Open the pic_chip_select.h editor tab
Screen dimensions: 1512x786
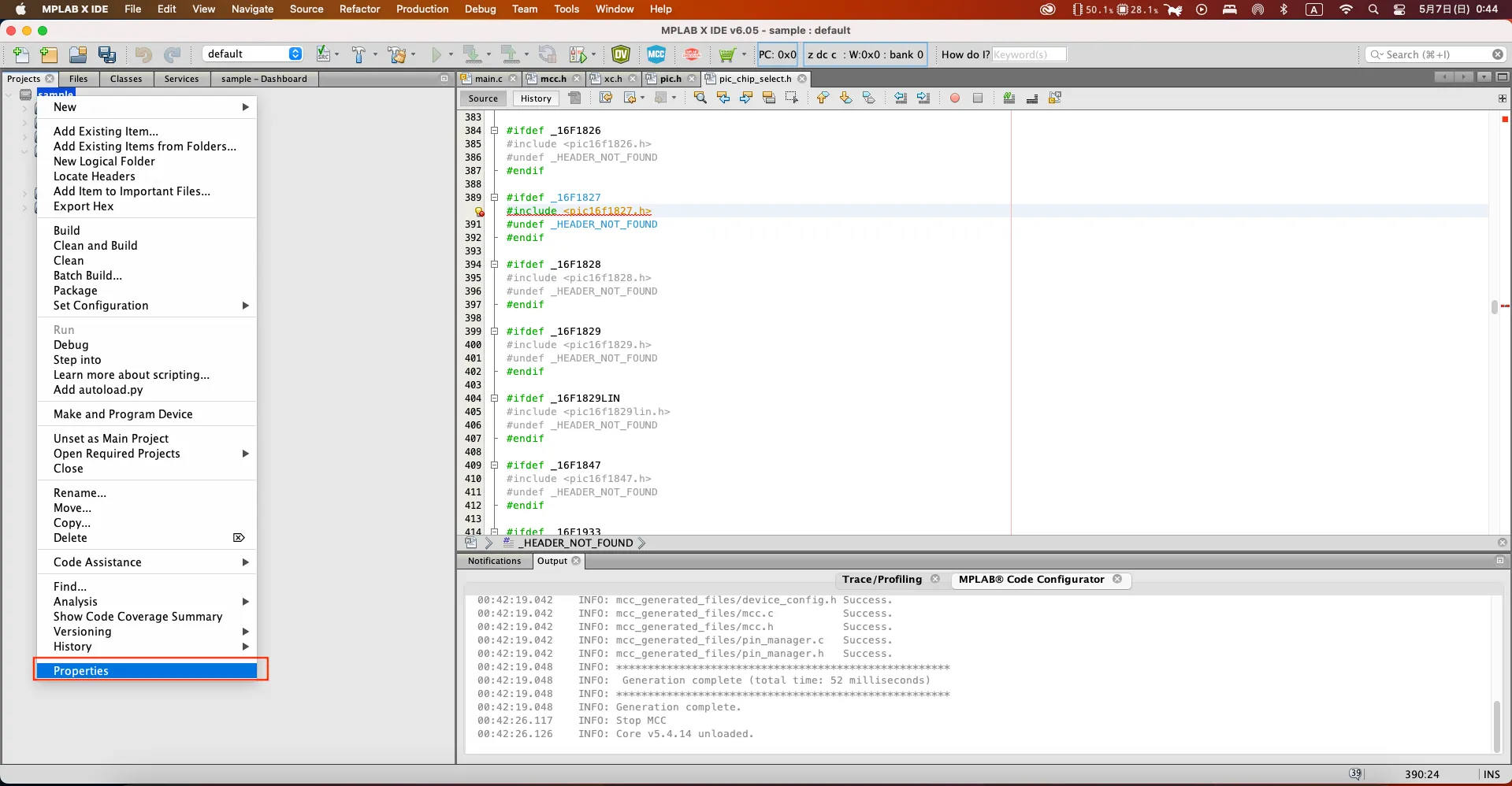(x=755, y=79)
